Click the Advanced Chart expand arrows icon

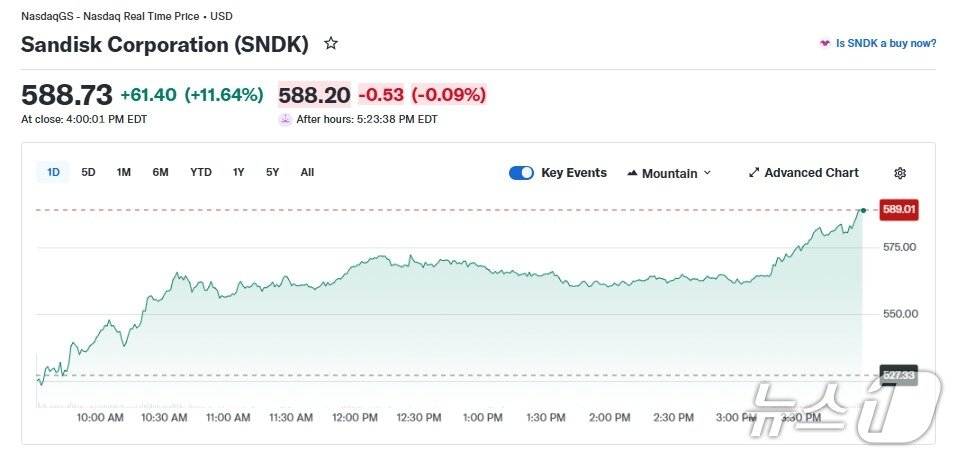point(754,173)
